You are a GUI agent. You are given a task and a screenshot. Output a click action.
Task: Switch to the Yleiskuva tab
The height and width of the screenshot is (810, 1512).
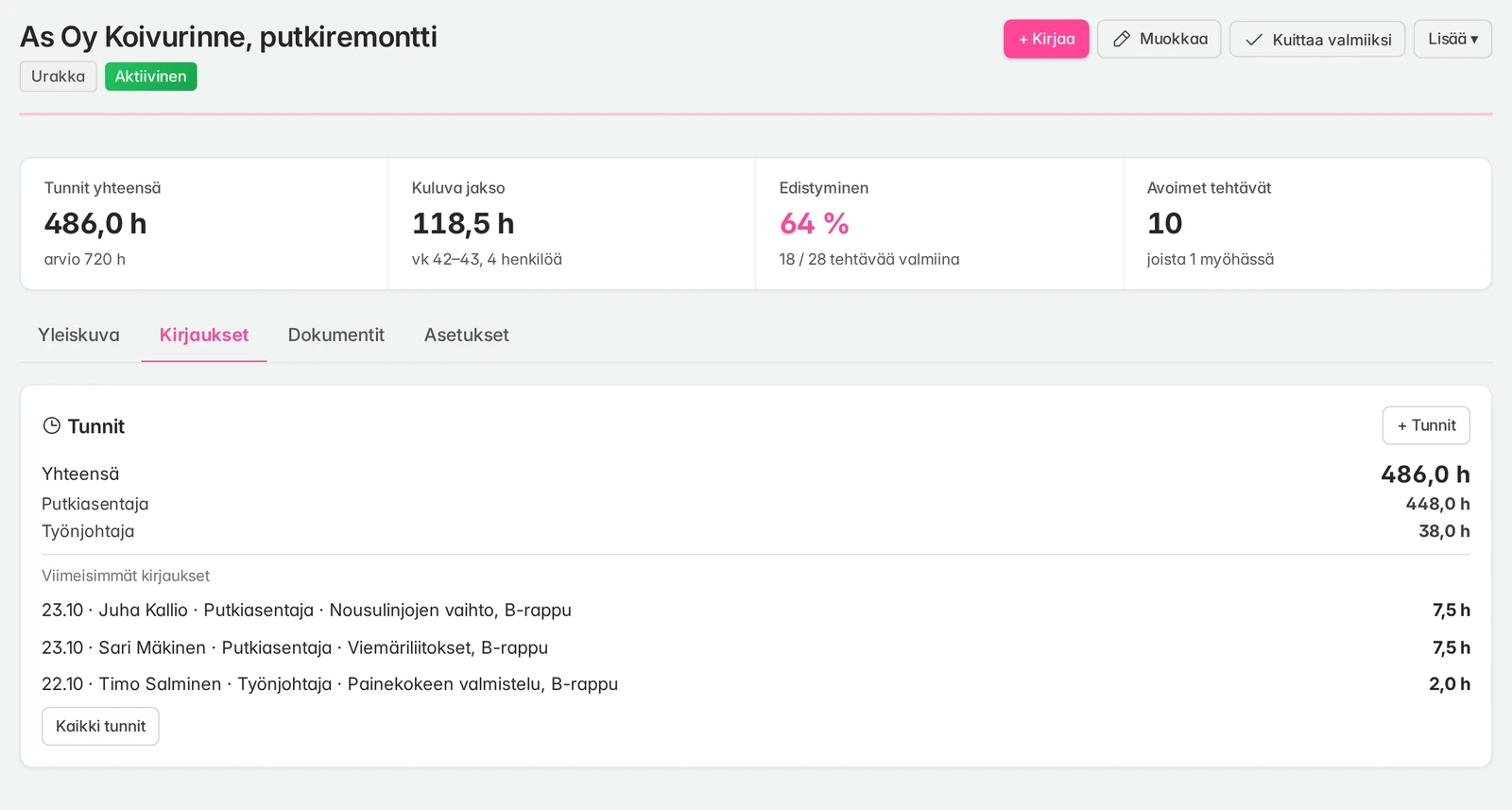tap(79, 335)
